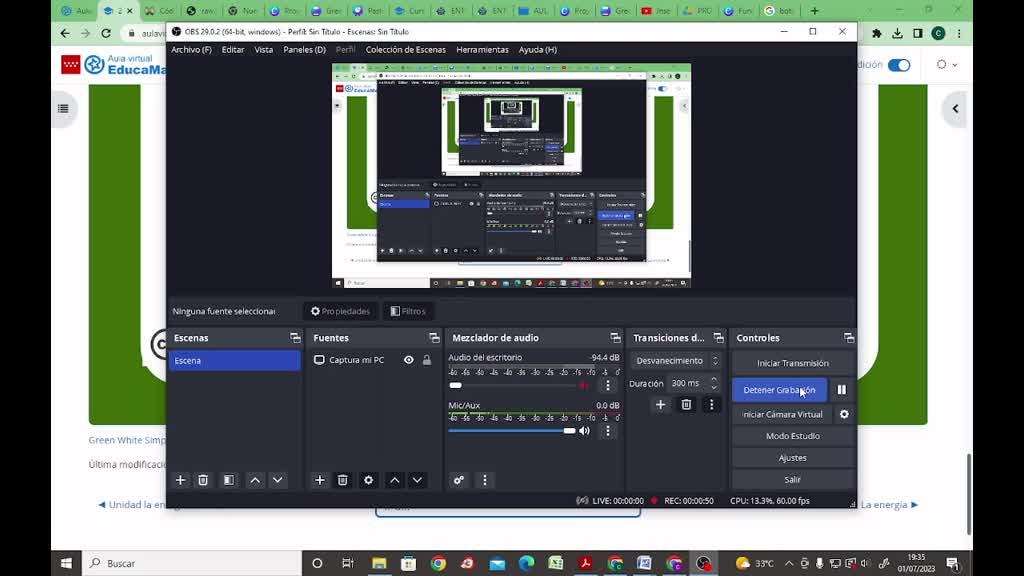Toggle lock on Captura mi PC source
Image resolution: width=1024 pixels, height=576 pixels.
(x=427, y=360)
